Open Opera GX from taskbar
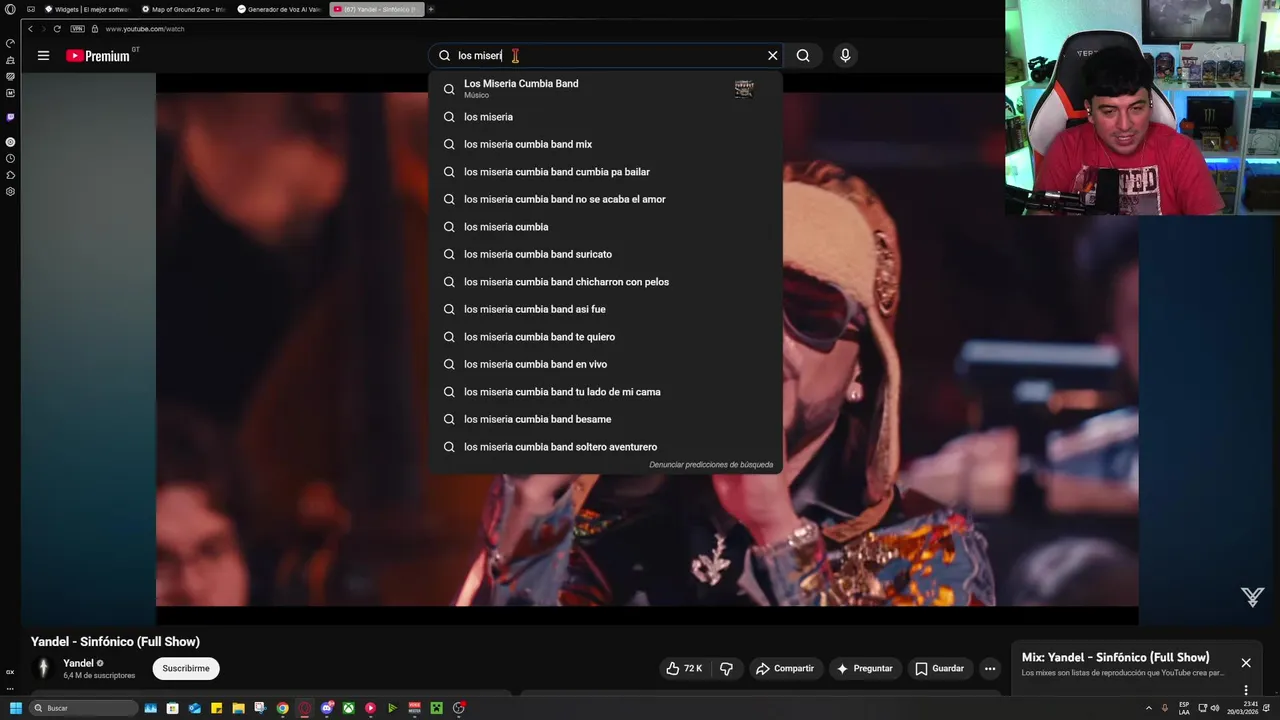The width and height of the screenshot is (1280, 720). [x=305, y=708]
